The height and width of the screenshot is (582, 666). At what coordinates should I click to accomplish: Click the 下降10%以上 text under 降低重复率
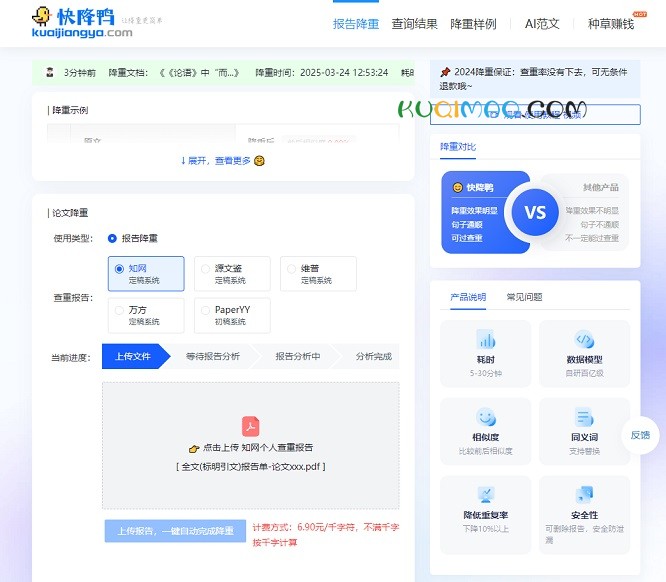click(486, 529)
